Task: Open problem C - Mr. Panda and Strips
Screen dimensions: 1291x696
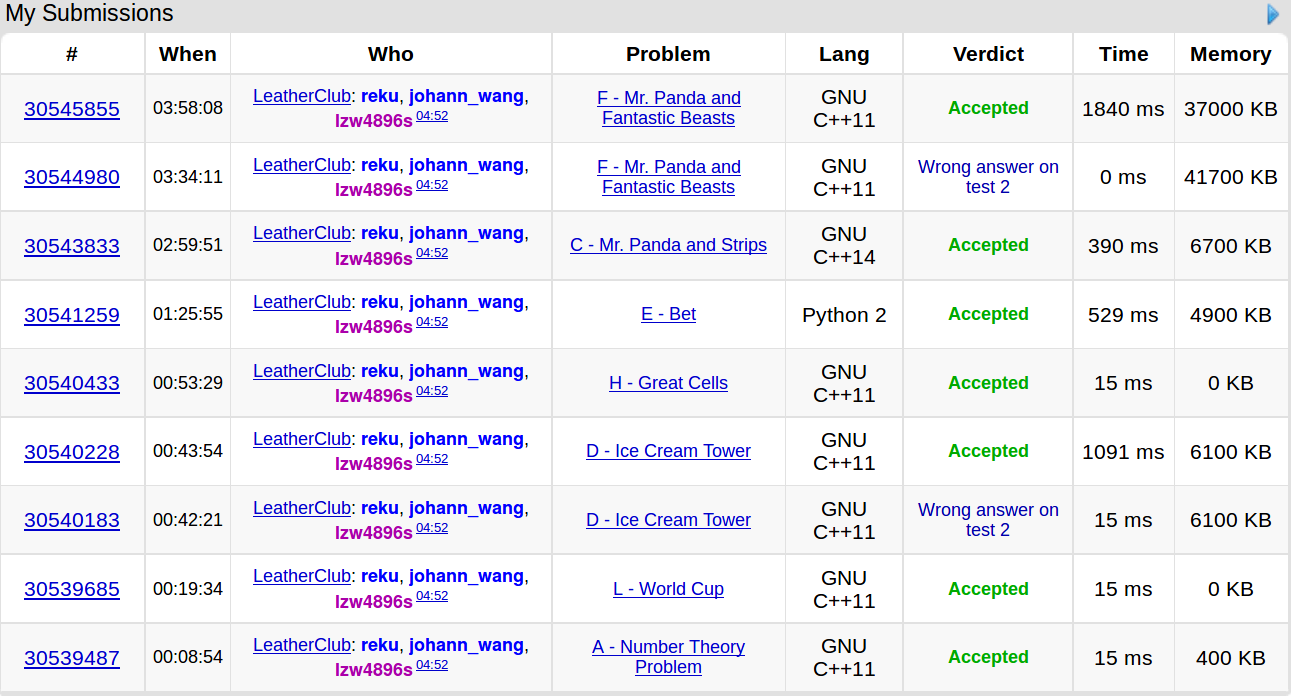Action: [668, 245]
